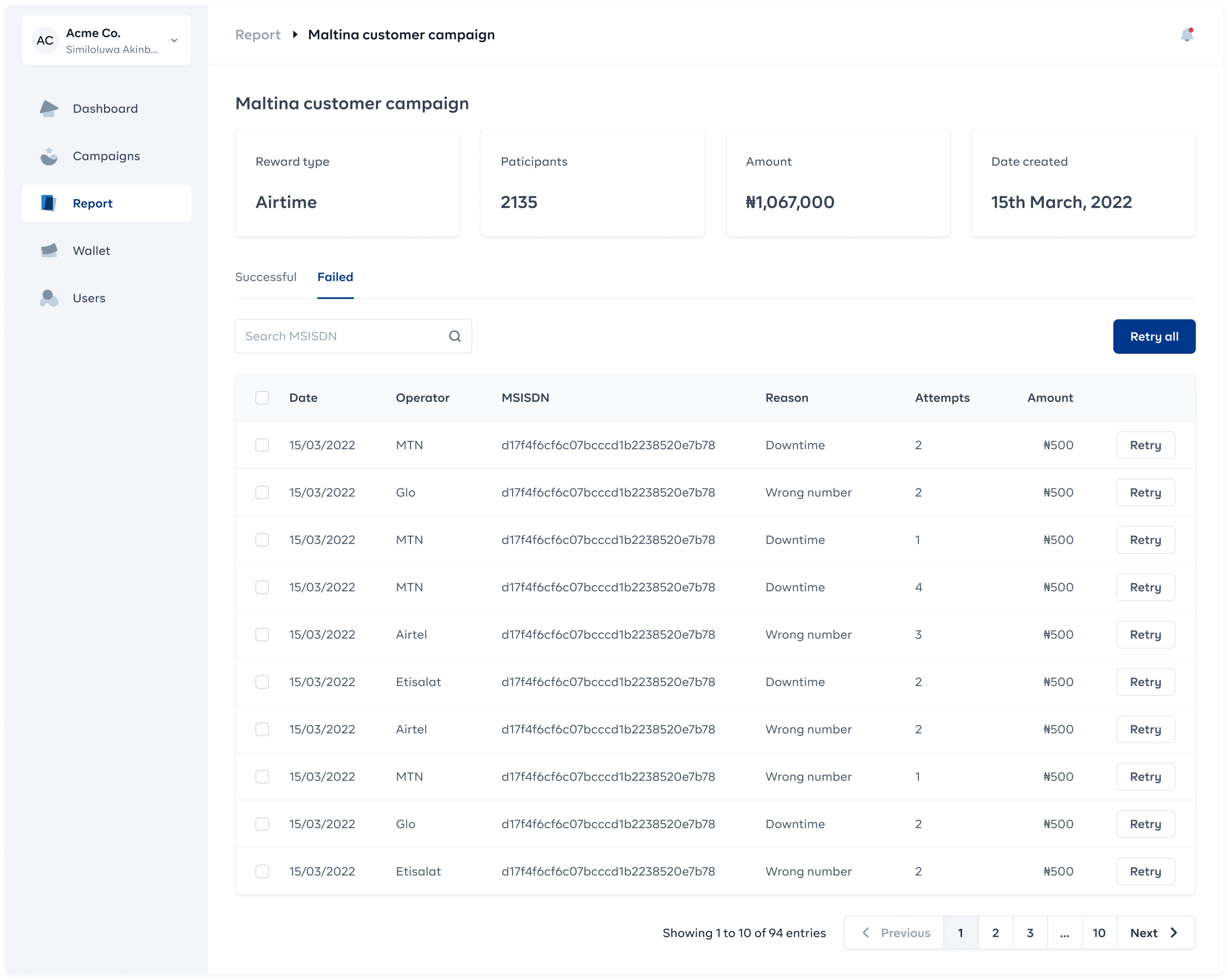Click the ₦1,067,000 Amount card
Image resolution: width=1228 pixels, height=980 pixels.
tap(838, 183)
